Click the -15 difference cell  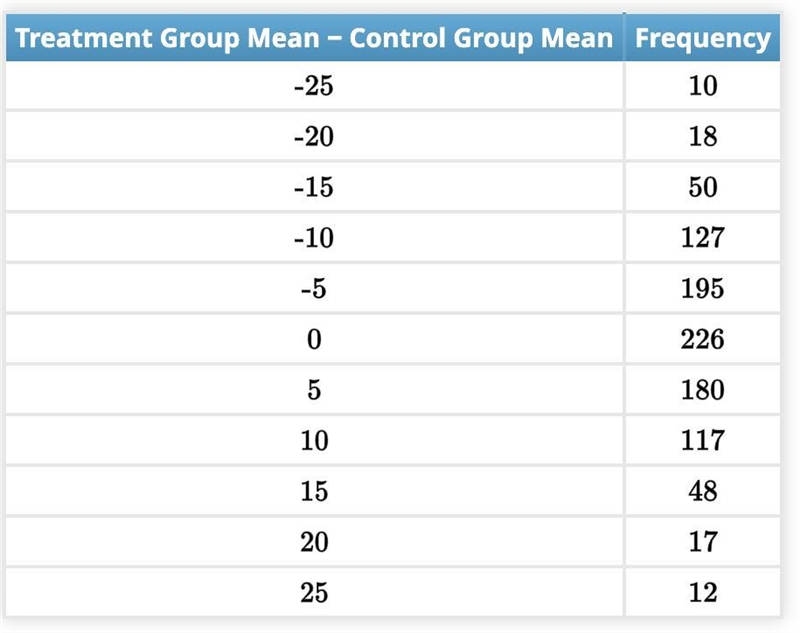(314, 187)
